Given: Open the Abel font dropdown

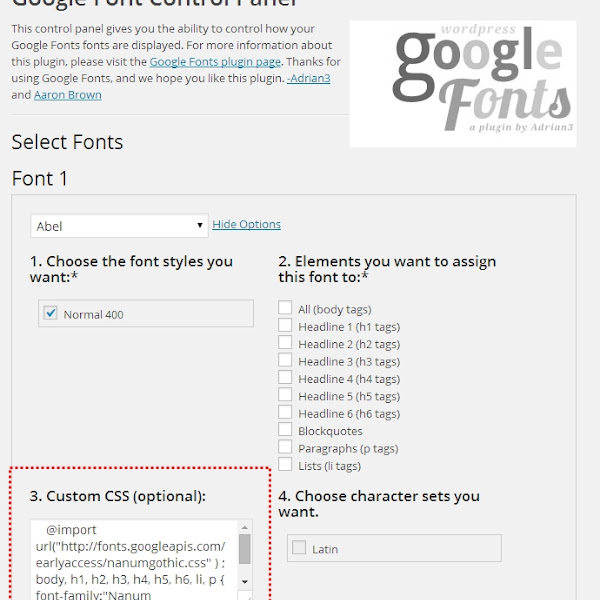Looking at the screenshot, I should (x=119, y=226).
